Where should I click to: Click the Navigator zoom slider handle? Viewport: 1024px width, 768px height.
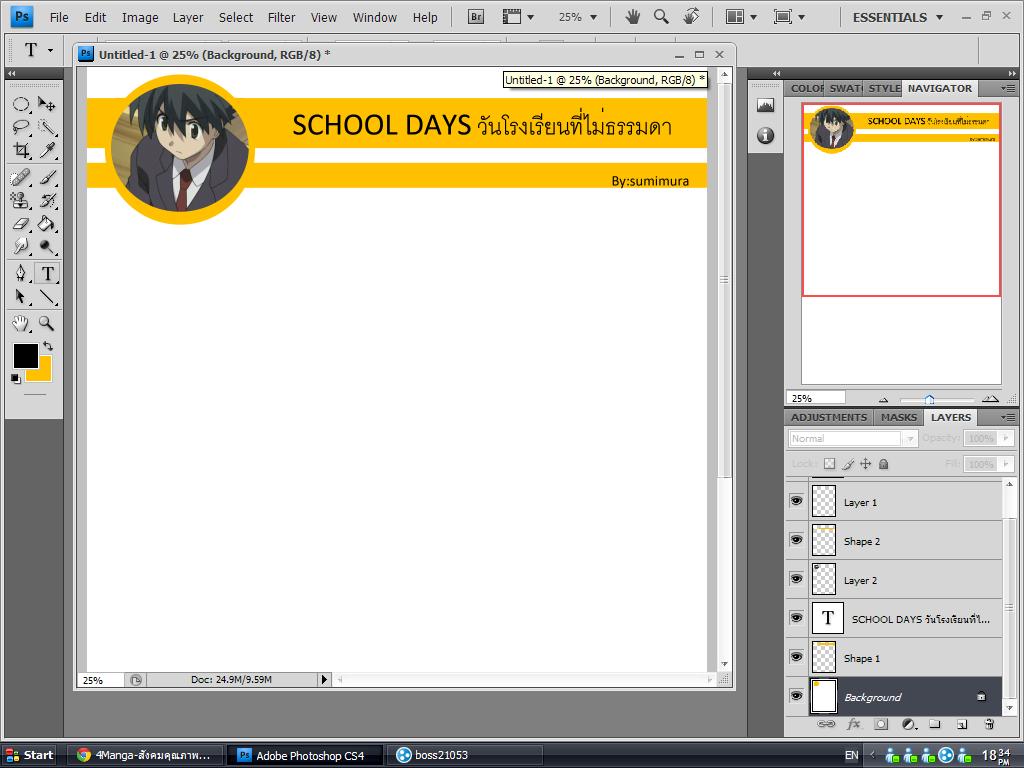point(929,400)
